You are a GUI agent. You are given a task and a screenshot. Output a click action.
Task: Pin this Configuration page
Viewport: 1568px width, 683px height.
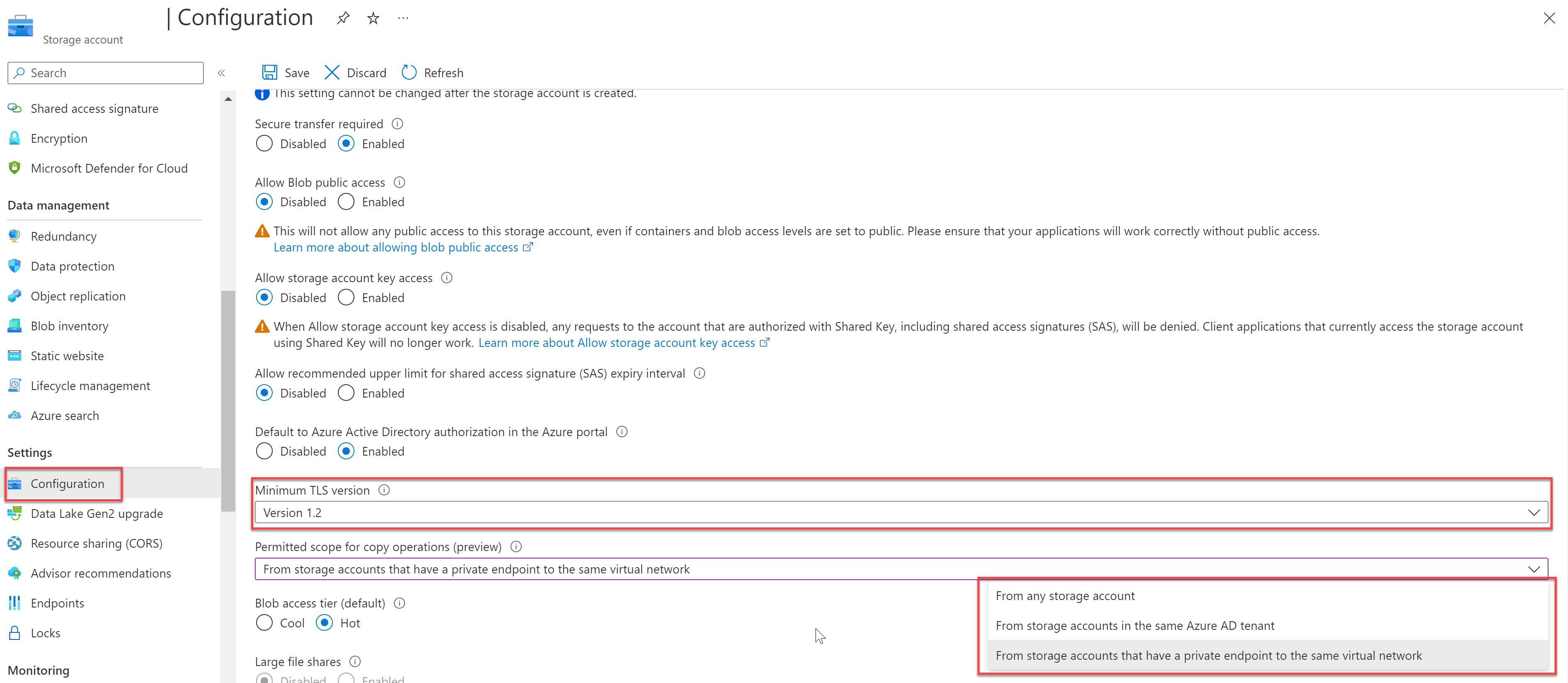(x=343, y=18)
